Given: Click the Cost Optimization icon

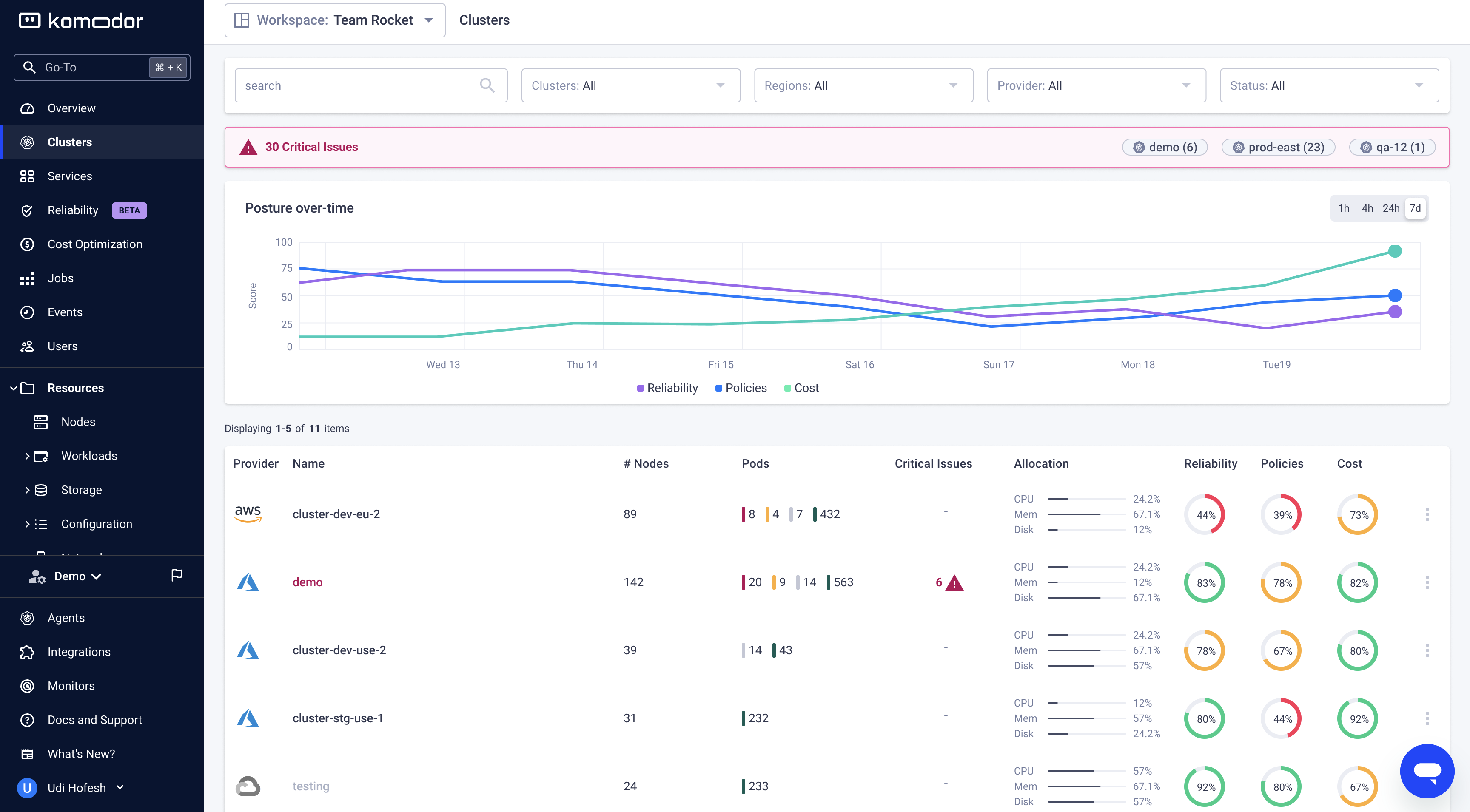Looking at the screenshot, I should [x=27, y=244].
